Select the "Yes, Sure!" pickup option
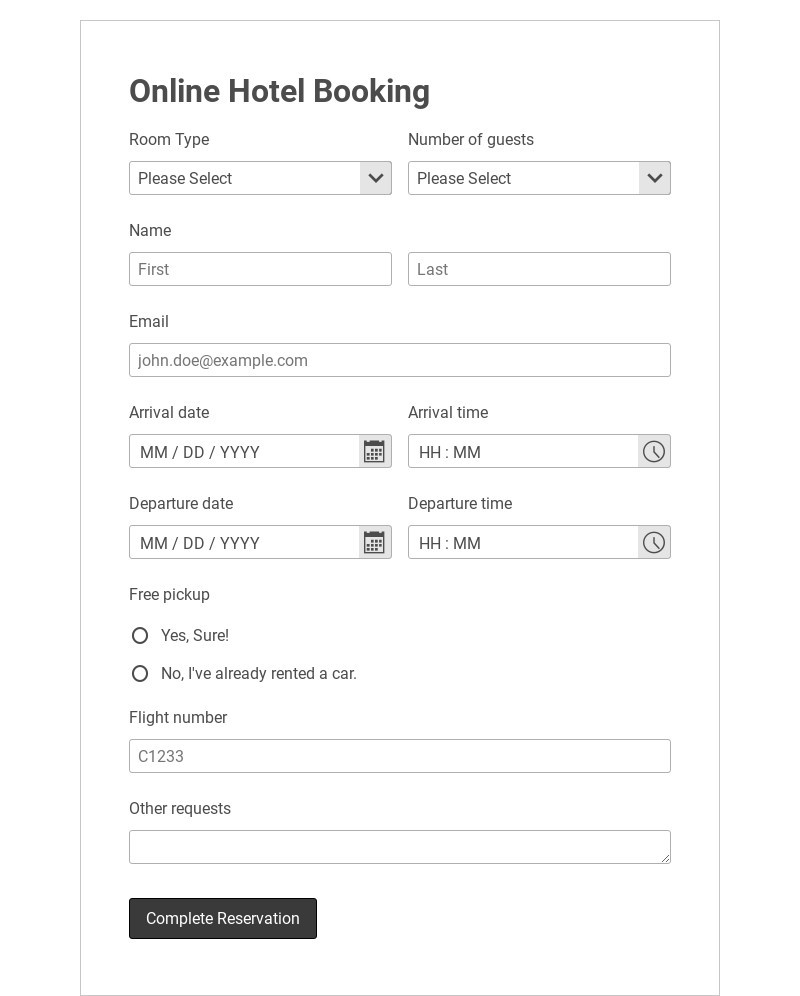Viewport: 800px width, 996px height. 140,636
